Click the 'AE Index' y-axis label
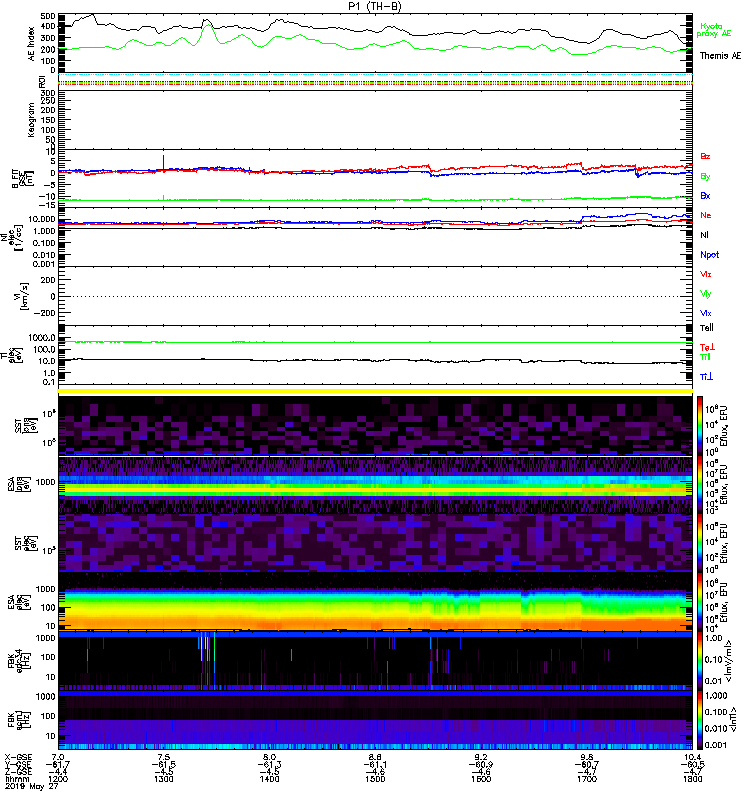 click(32, 44)
